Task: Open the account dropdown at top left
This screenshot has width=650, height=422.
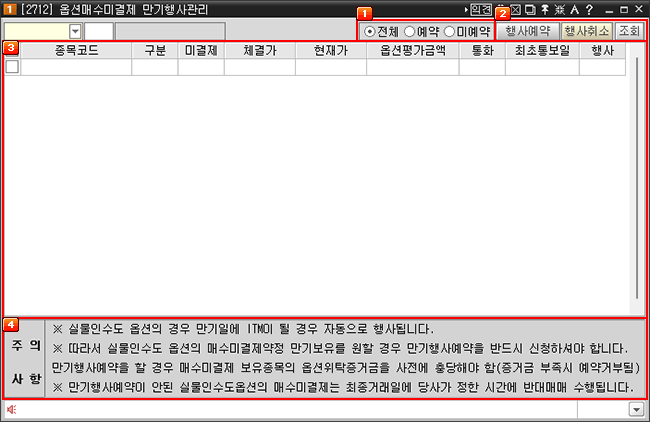Action: (x=75, y=31)
